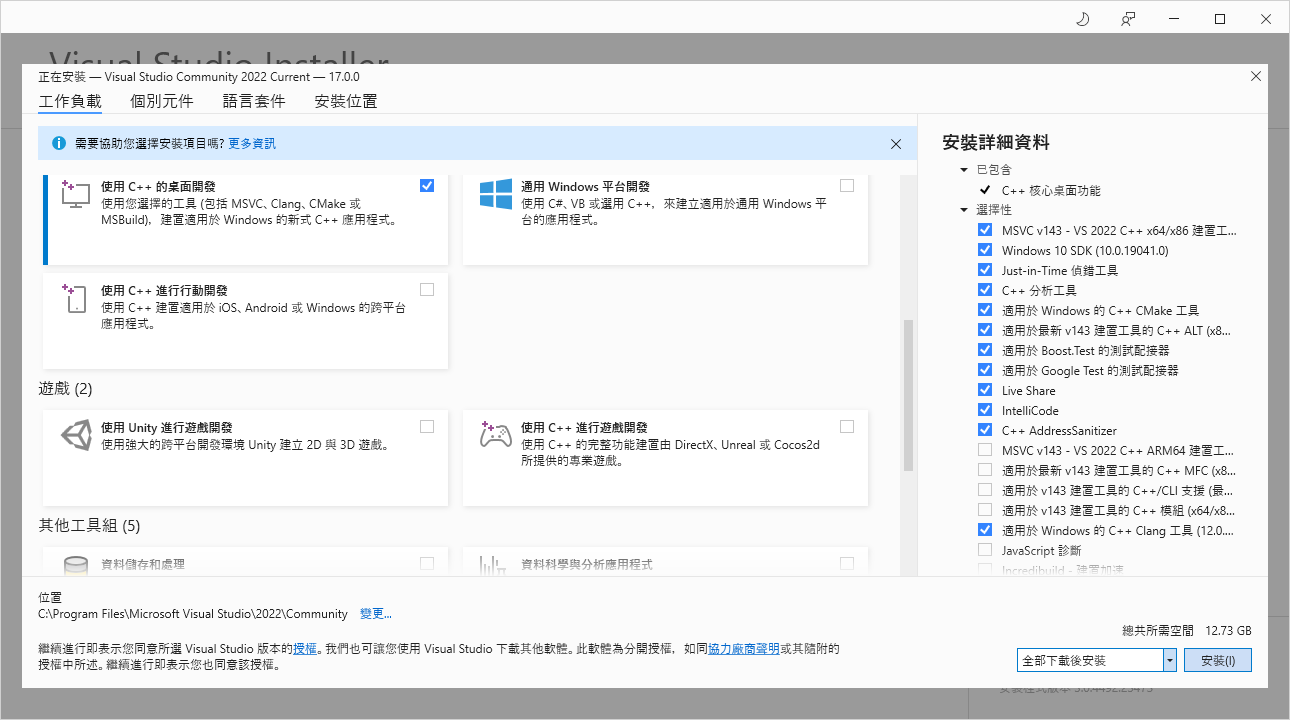This screenshot has height=720, width=1290.
Task: Uncheck the Google Test 測試配接器 checkbox
Action: pos(985,370)
